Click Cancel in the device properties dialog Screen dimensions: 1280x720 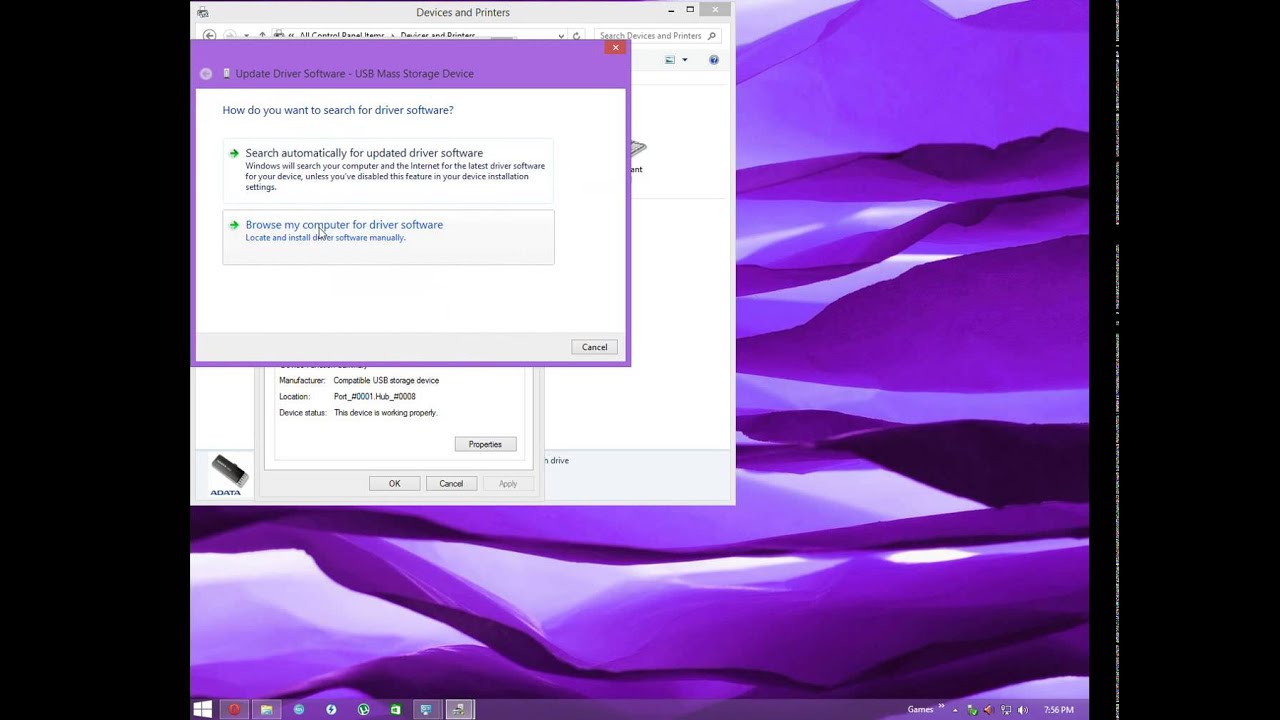coord(451,484)
